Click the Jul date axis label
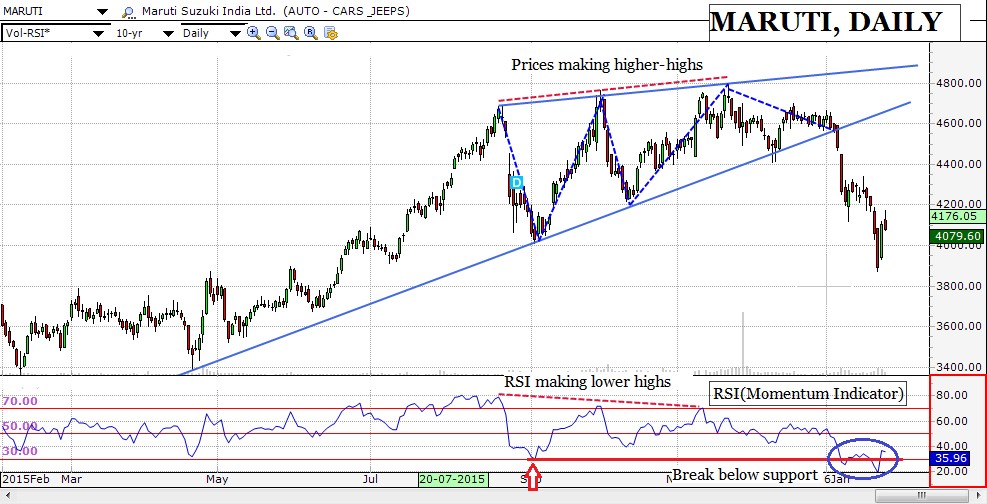The height and width of the screenshot is (504, 987). (x=371, y=479)
